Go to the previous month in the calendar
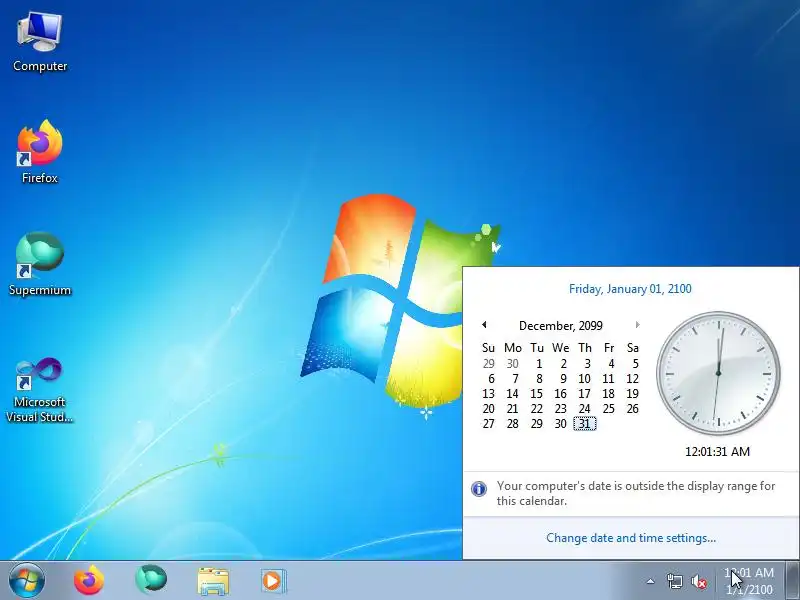 click(x=484, y=324)
